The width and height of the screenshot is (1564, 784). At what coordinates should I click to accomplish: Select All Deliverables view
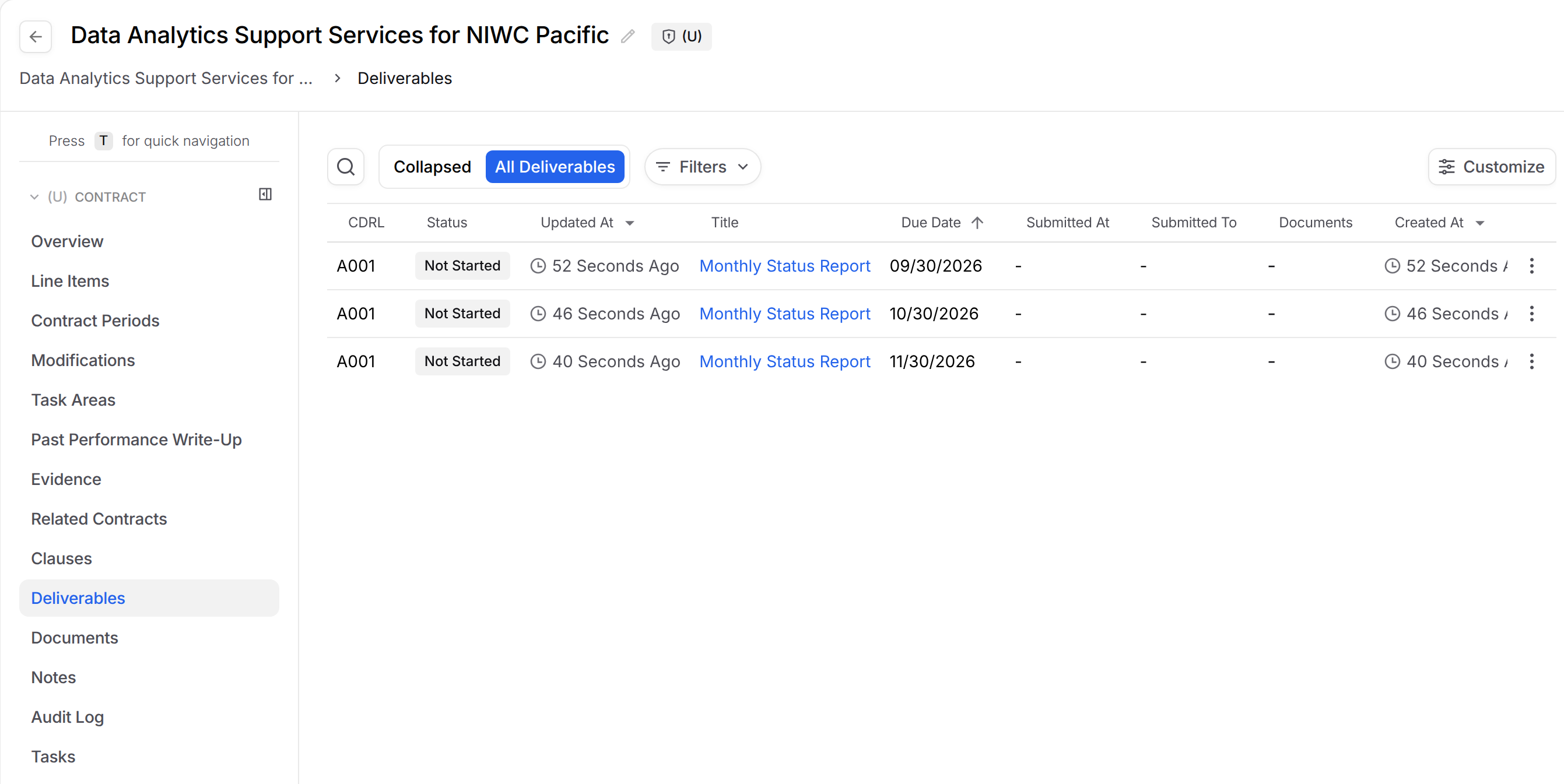tap(555, 167)
